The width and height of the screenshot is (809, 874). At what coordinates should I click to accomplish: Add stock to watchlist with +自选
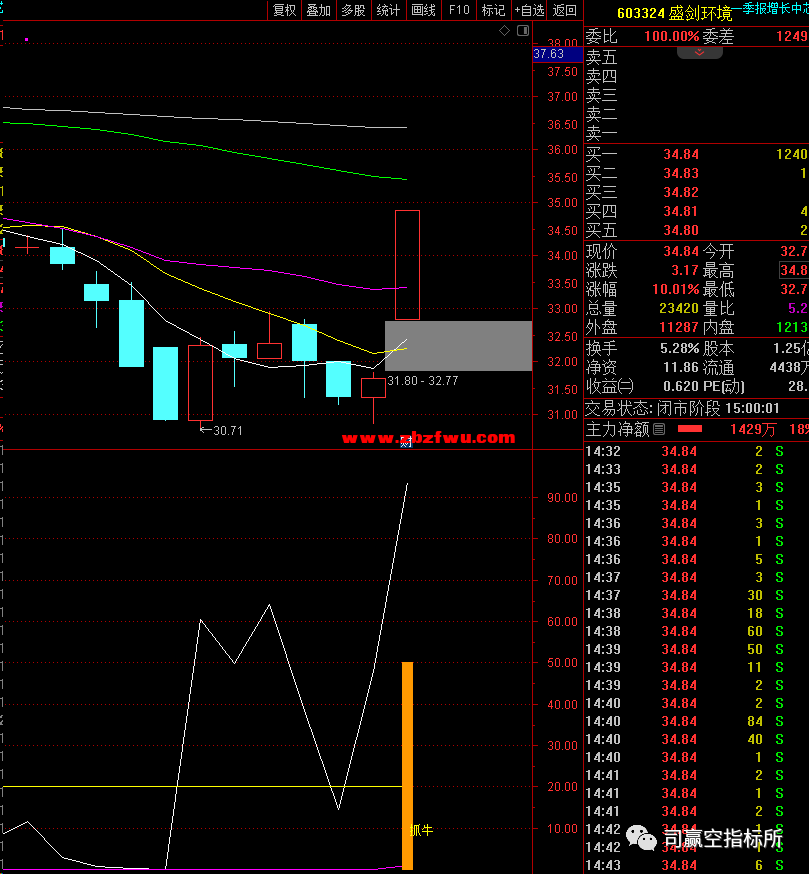[529, 10]
